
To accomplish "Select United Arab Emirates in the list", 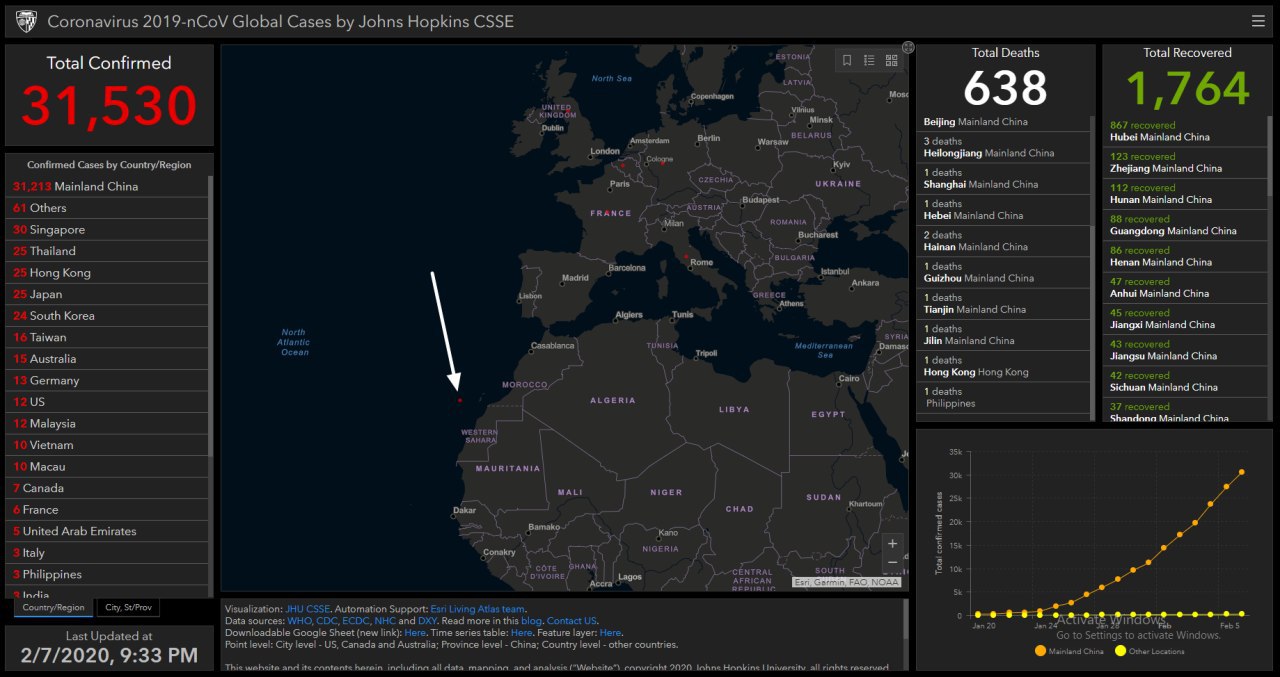I will (108, 532).
